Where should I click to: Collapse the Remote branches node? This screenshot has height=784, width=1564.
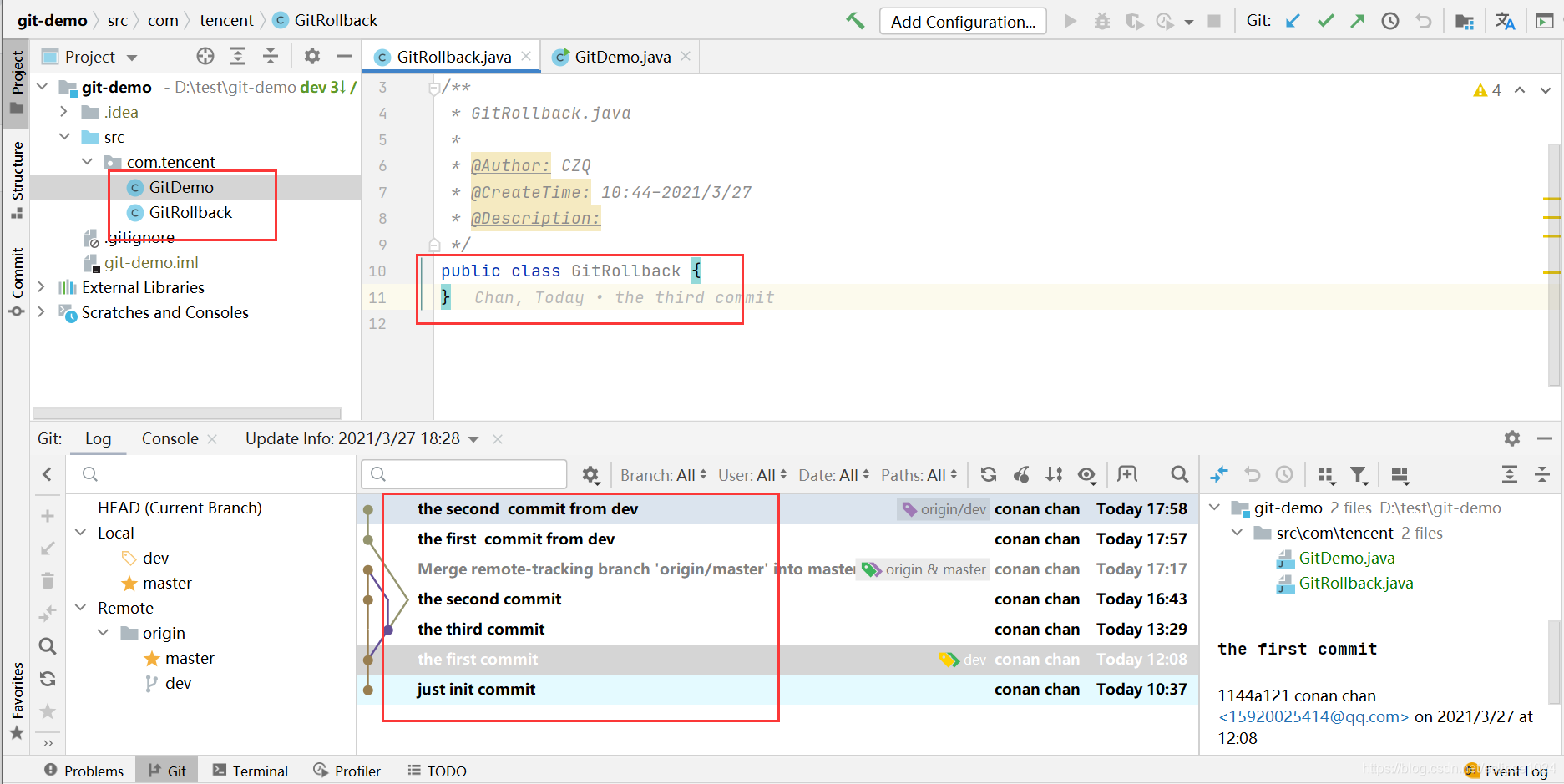pos(81,608)
